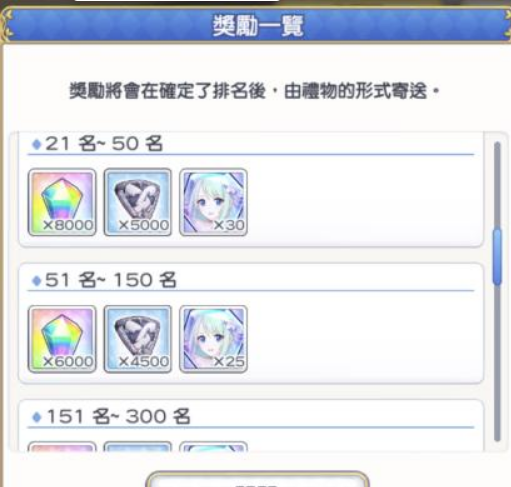Tap the partially visible grey gem under 151~300
The width and height of the screenshot is (511, 487).
click(138, 447)
